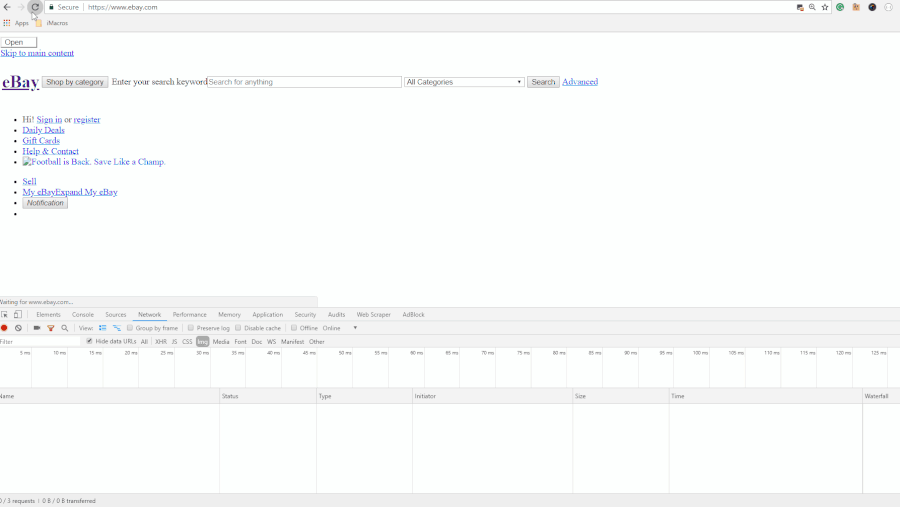Image resolution: width=900 pixels, height=507 pixels.
Task: Focus the network Filter text field
Action: click(x=40, y=342)
